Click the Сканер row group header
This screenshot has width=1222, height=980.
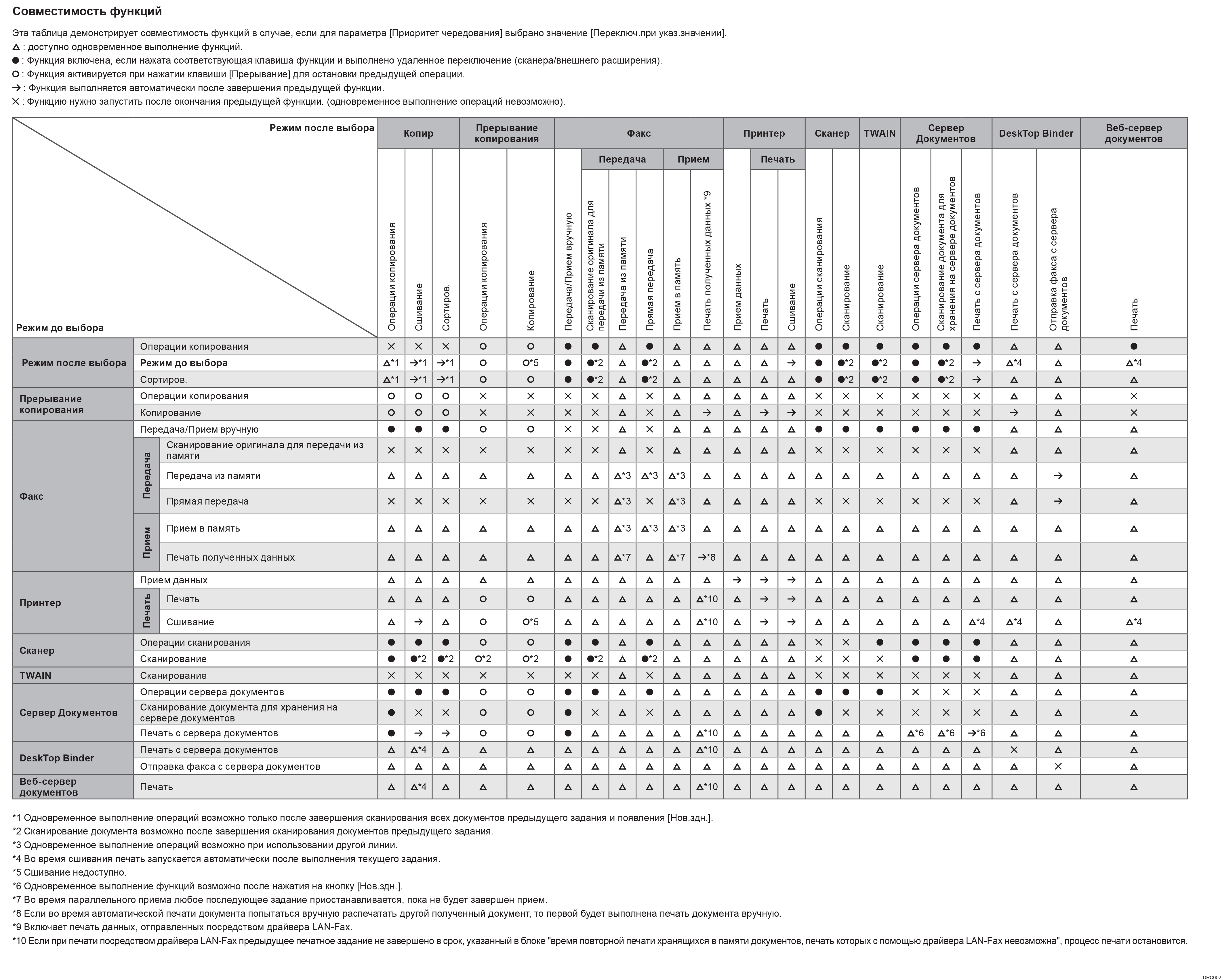coord(37,650)
